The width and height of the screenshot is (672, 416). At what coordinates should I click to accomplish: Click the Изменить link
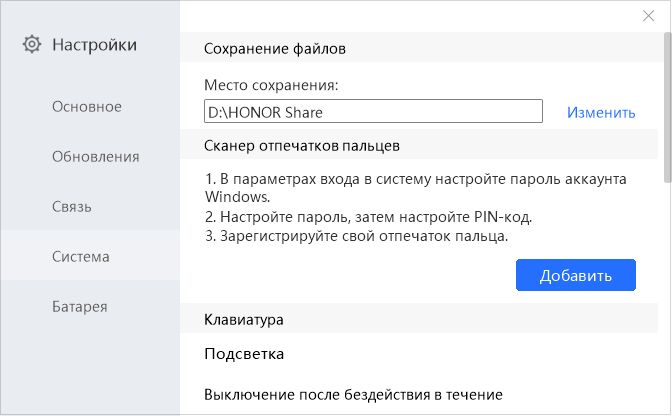[x=601, y=112]
